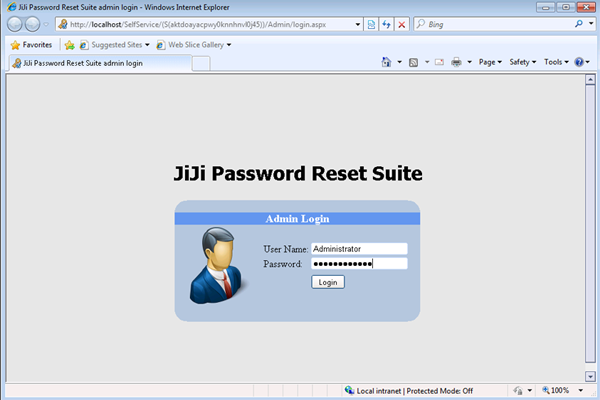
Task: Open the Suggested Sites link
Action: click(114, 45)
